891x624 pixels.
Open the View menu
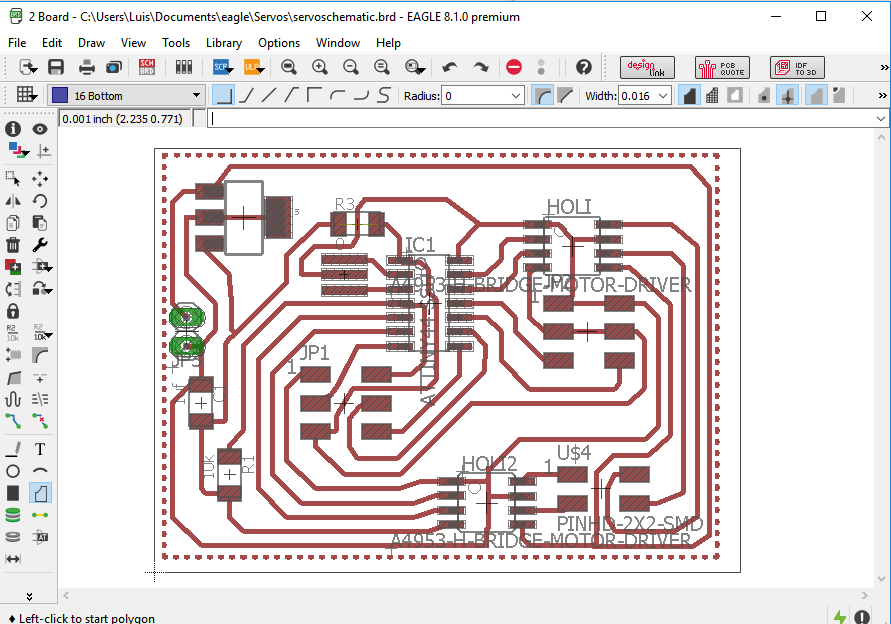pos(133,43)
